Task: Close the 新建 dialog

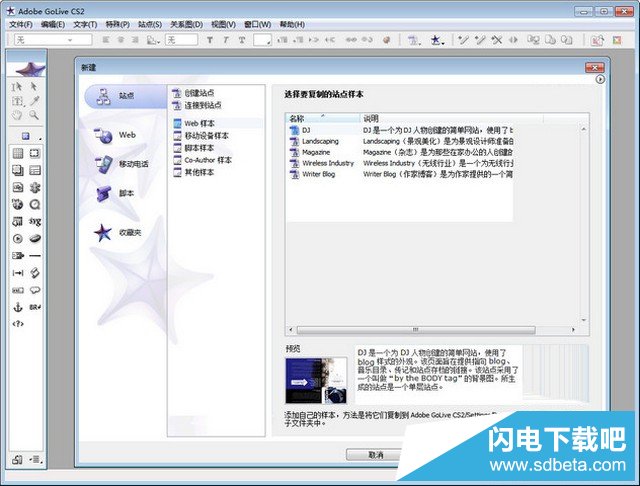Action: coord(595,68)
